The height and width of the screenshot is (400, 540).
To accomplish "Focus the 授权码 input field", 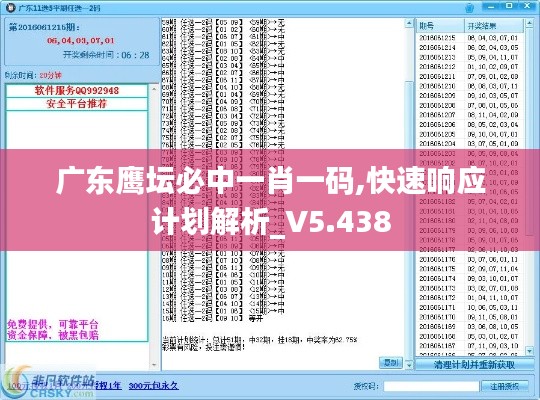I will pos(431,386).
